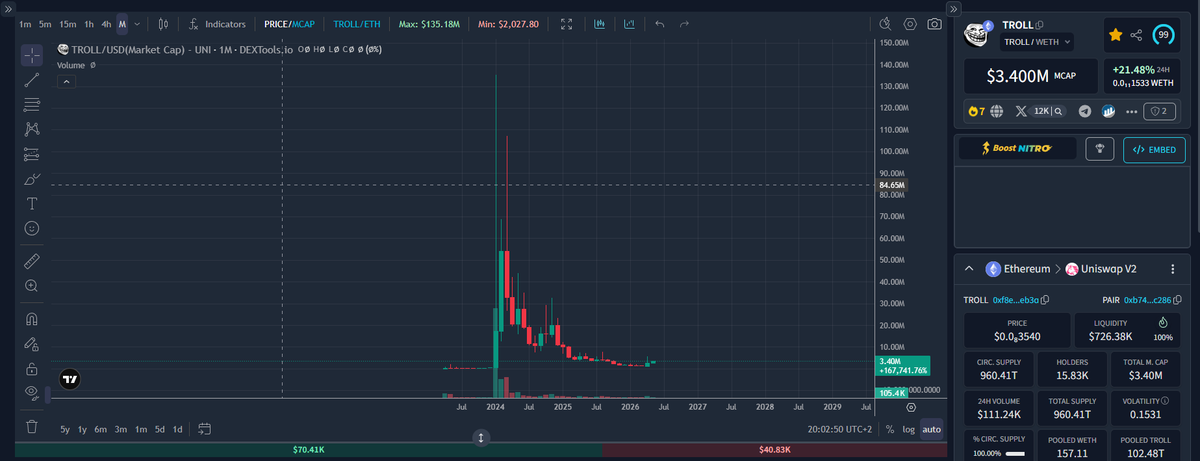Toggle stay in drawing mode
Image resolution: width=1200 pixels, height=461 pixels.
31,344
